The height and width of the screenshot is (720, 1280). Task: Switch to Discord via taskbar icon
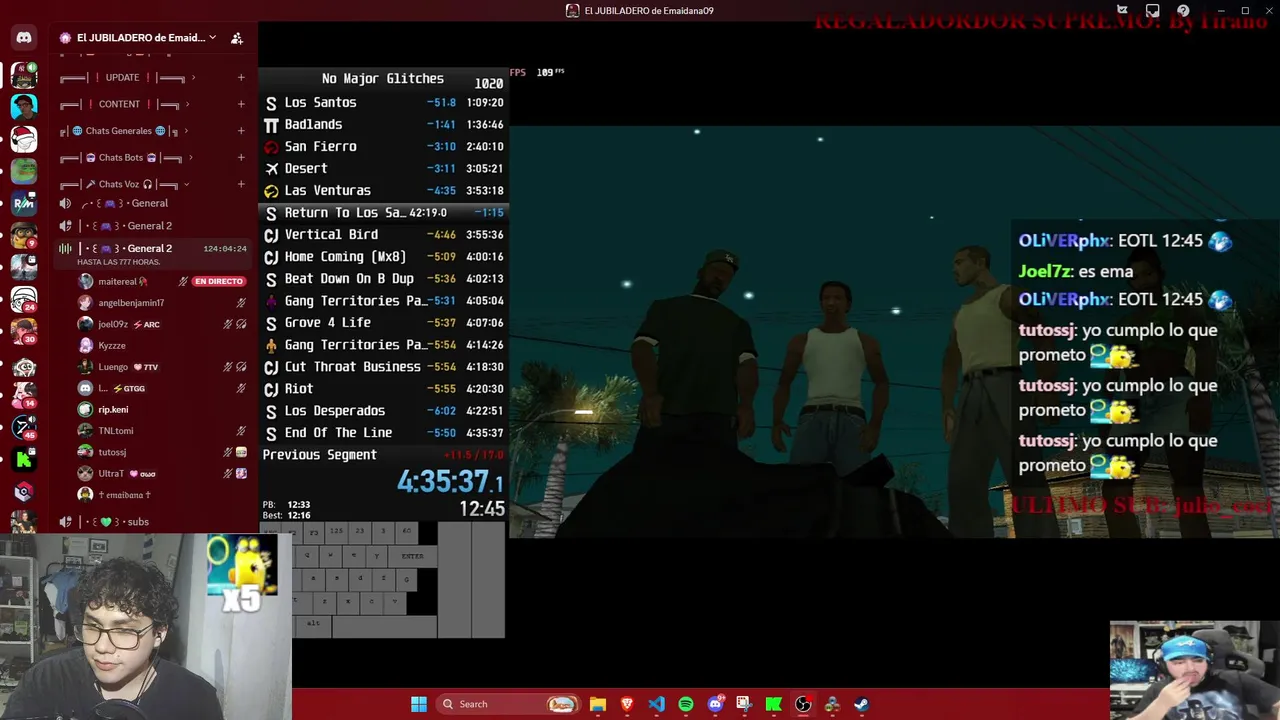(715, 704)
